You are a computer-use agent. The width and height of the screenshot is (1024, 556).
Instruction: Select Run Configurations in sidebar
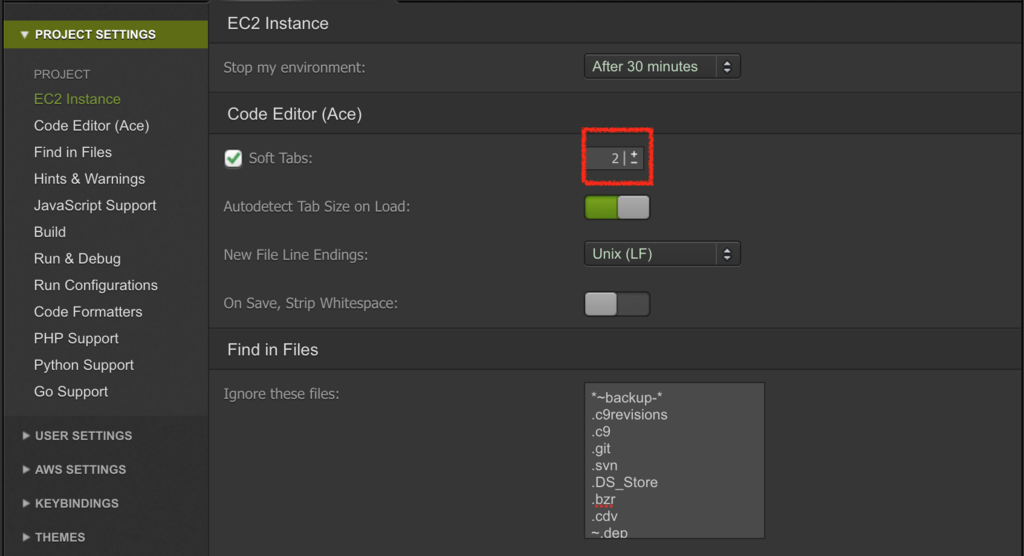95,286
